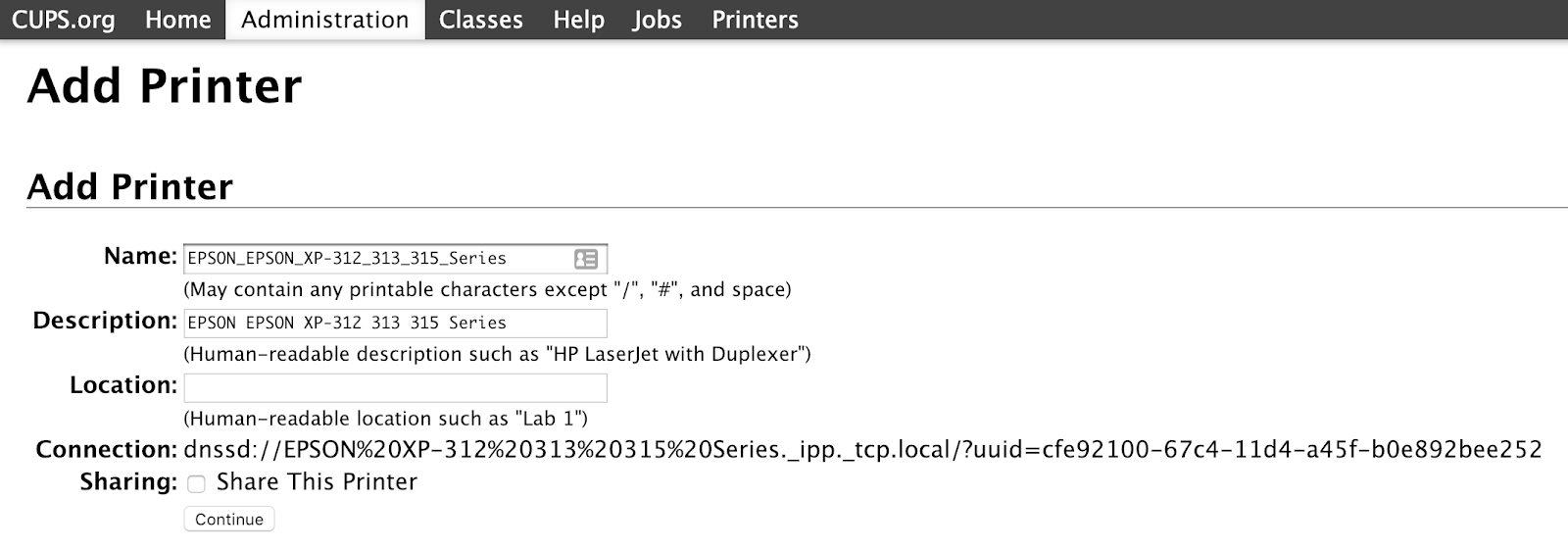This screenshot has width=1568, height=550.
Task: Click the Location field label
Action: click(123, 385)
